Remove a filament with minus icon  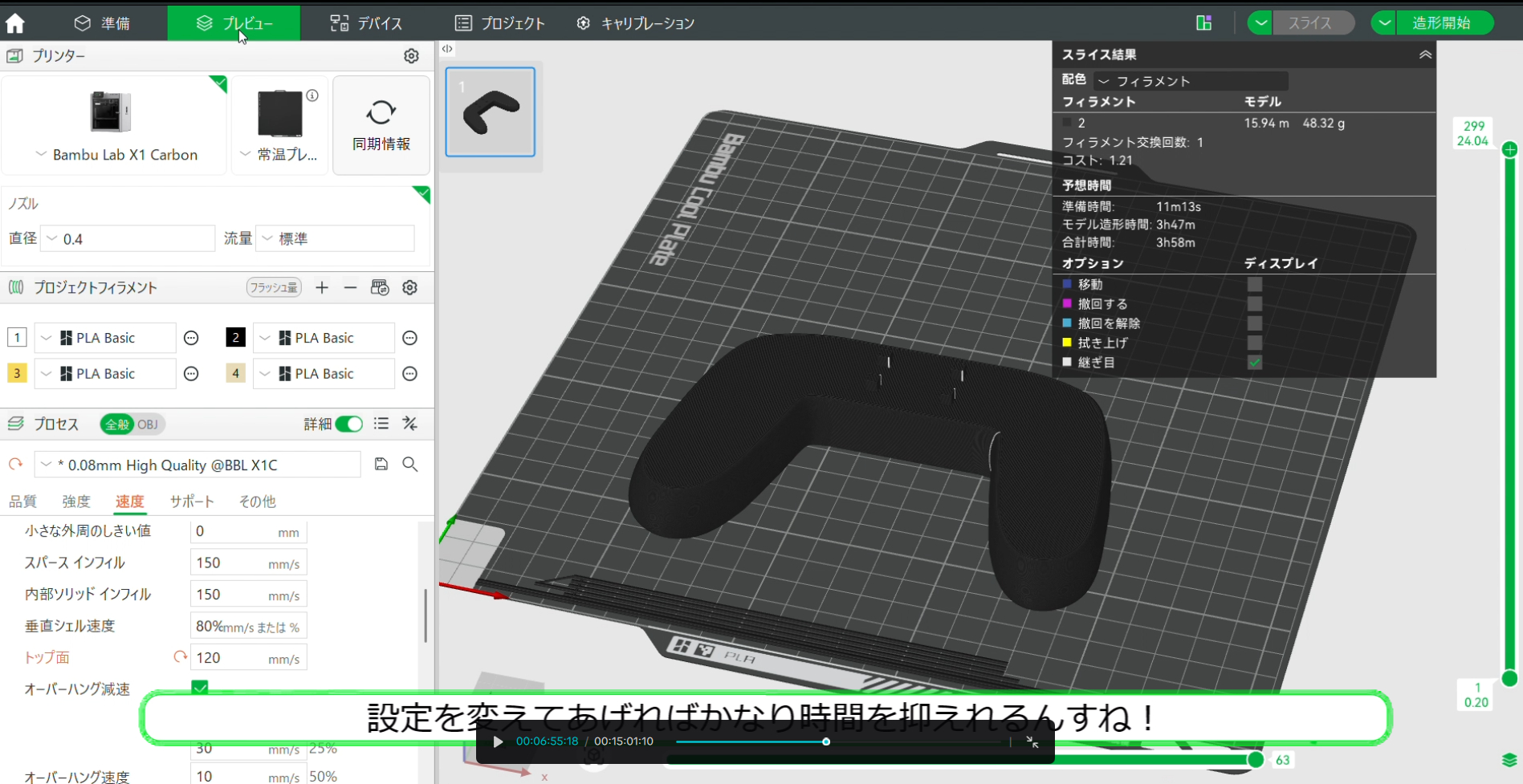(350, 287)
